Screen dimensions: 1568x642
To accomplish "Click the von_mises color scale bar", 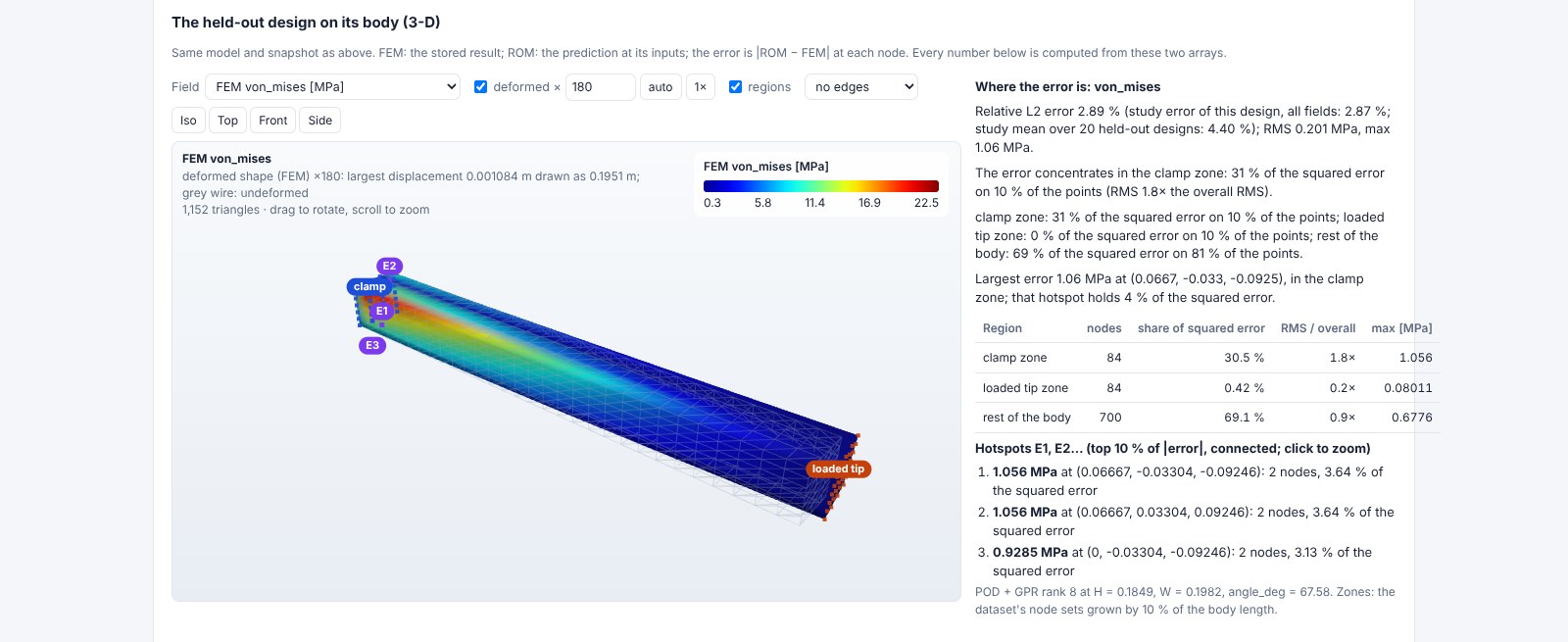I will (x=821, y=186).
